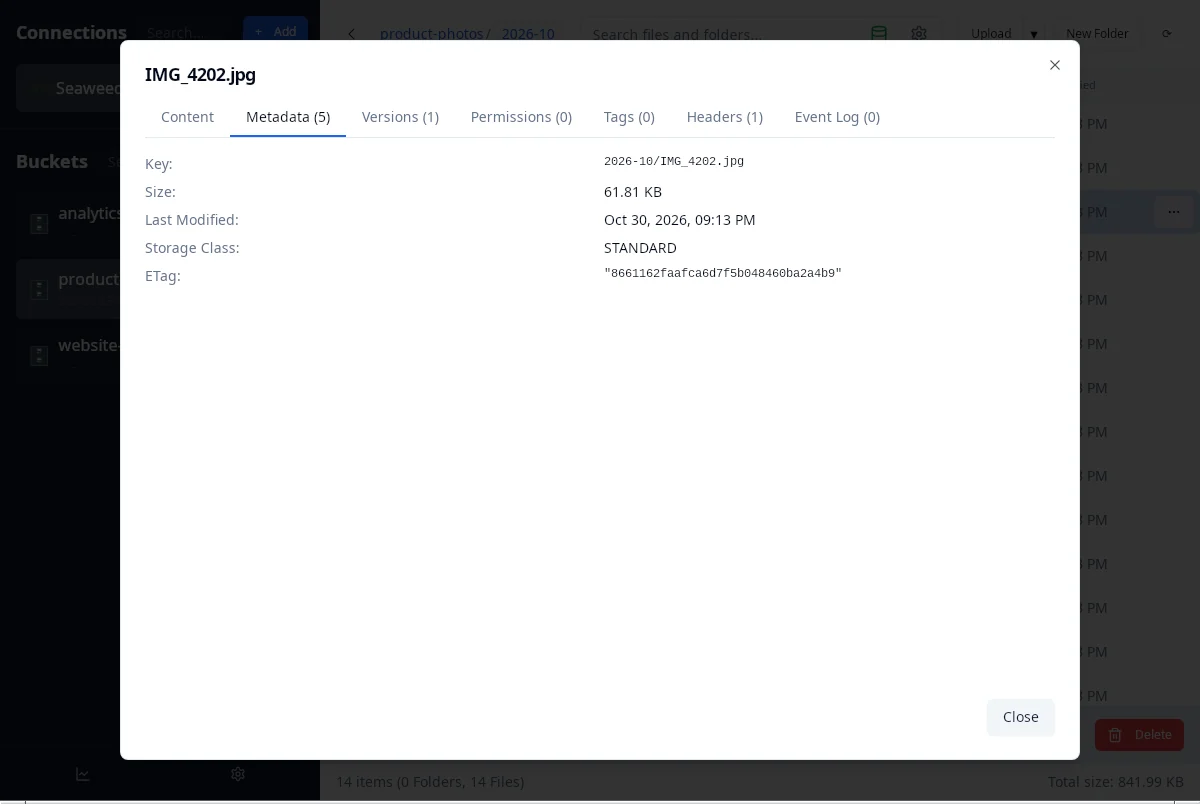Select the Metadata (5) tab

coord(288,117)
